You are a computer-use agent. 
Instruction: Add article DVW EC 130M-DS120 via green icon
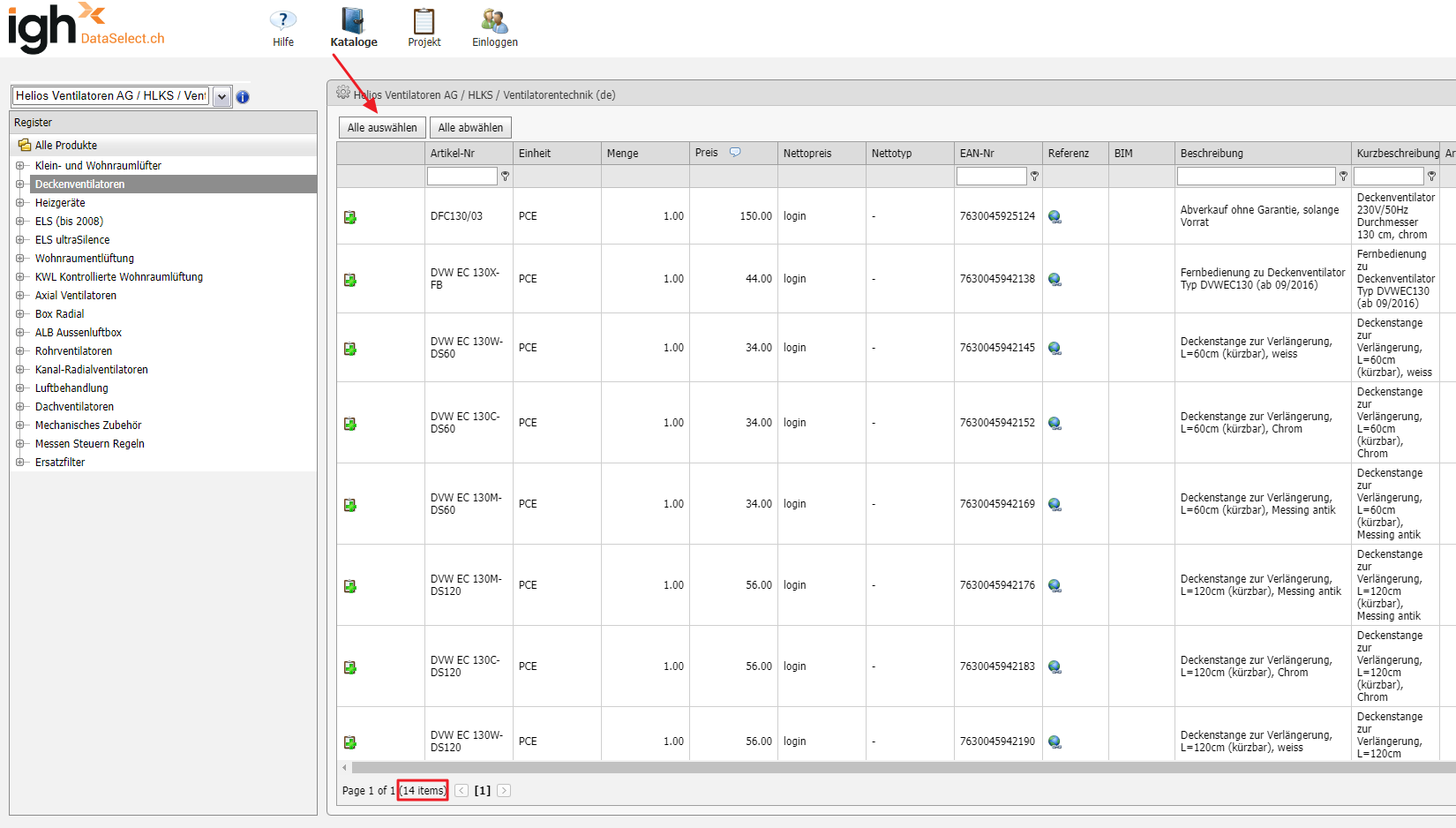click(350, 586)
